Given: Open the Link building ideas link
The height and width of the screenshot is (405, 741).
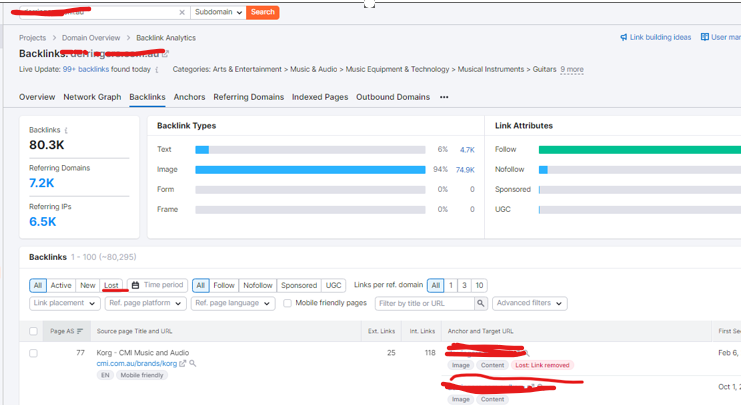Looking at the screenshot, I should [x=660, y=37].
